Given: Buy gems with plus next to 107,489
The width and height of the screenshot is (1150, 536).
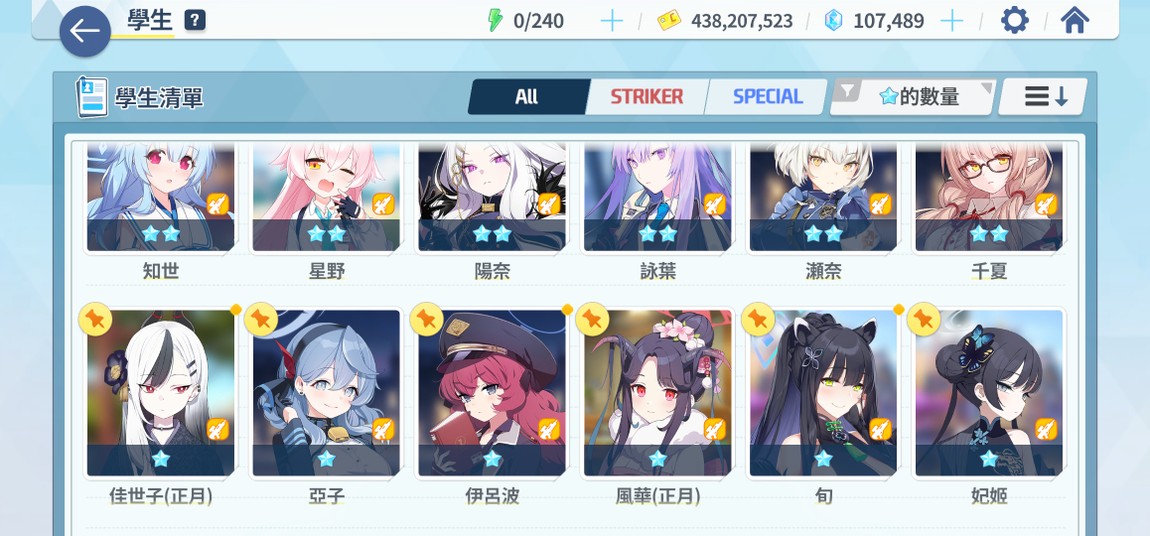Looking at the screenshot, I should tap(951, 21).
